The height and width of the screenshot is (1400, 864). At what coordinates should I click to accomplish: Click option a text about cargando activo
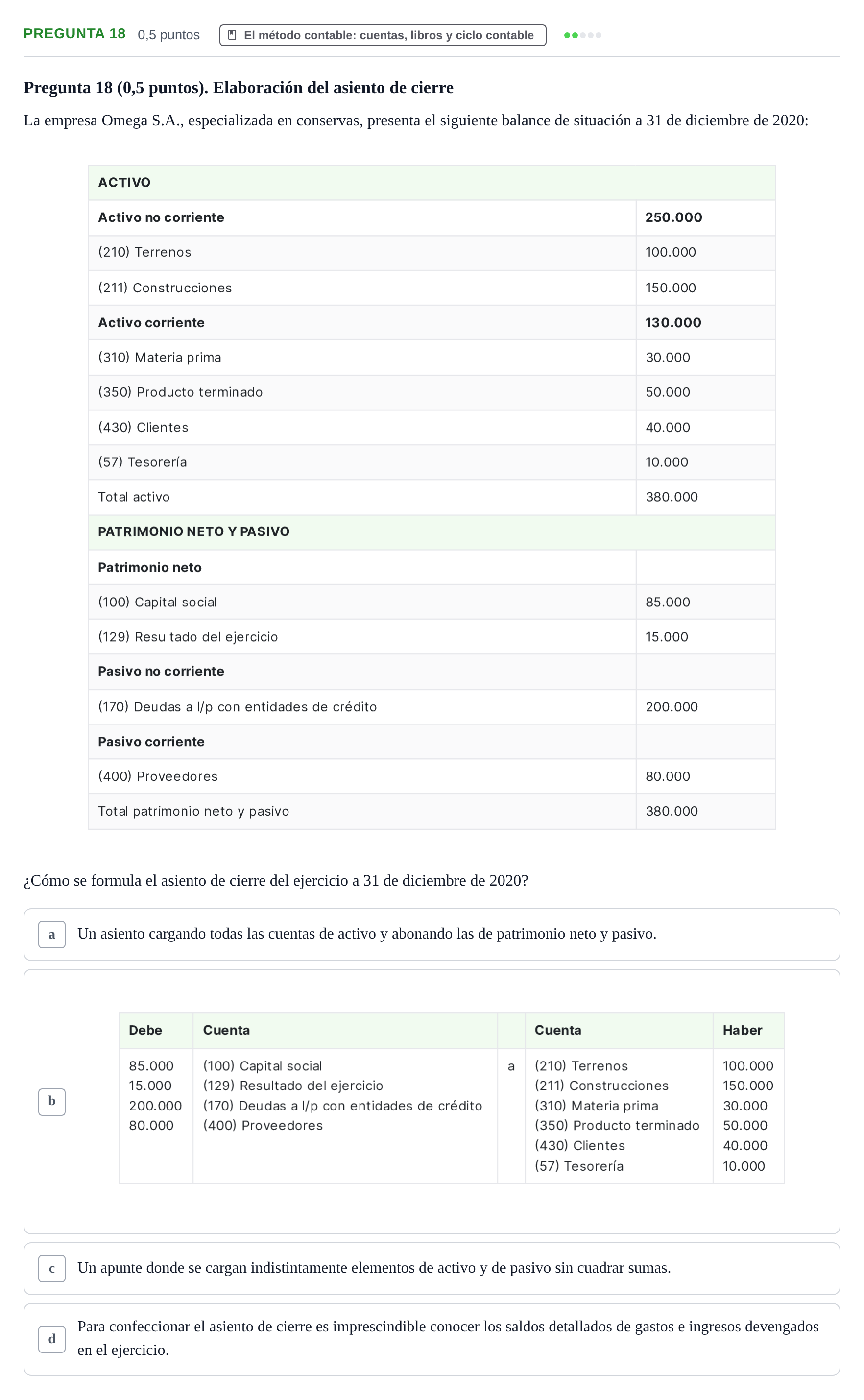pos(367,934)
